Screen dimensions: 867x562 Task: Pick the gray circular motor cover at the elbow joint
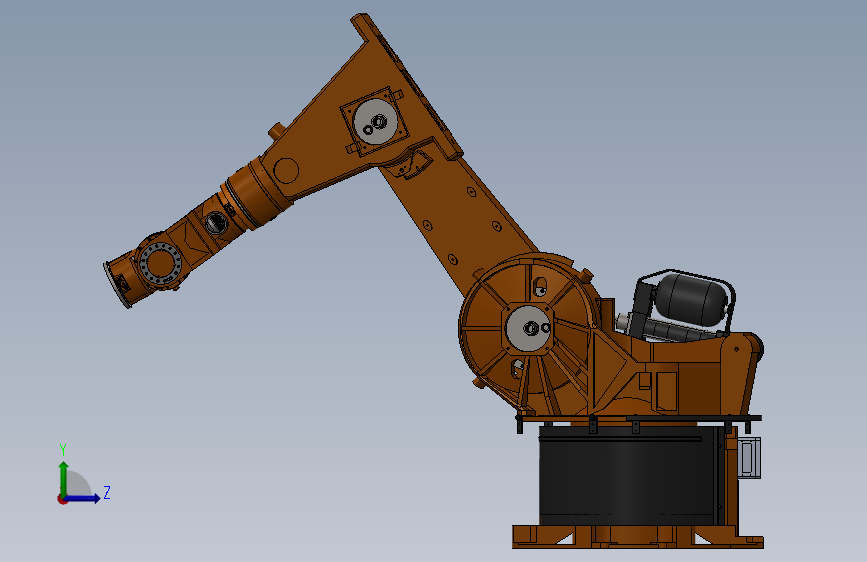375,122
